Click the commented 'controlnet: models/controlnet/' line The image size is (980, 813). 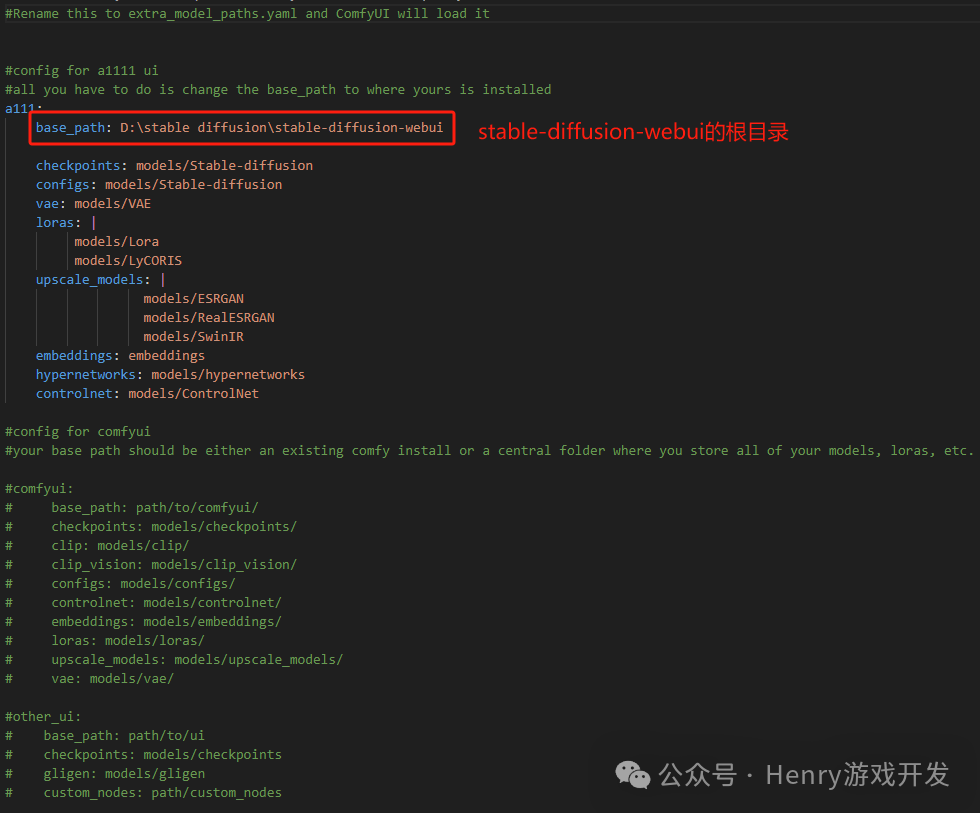pyautogui.click(x=166, y=602)
